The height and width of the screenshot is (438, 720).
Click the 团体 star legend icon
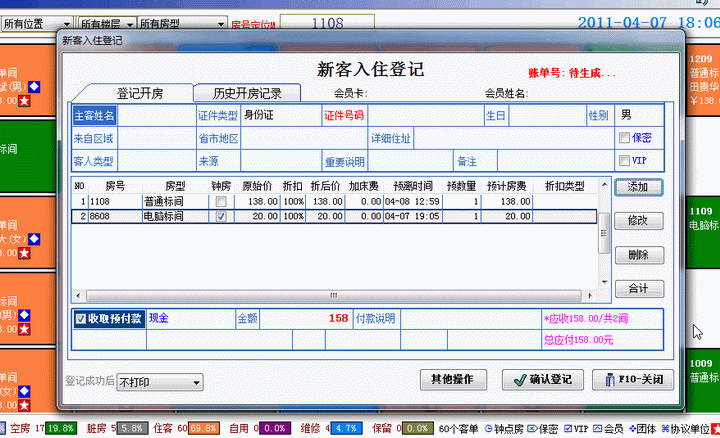(x=632, y=428)
